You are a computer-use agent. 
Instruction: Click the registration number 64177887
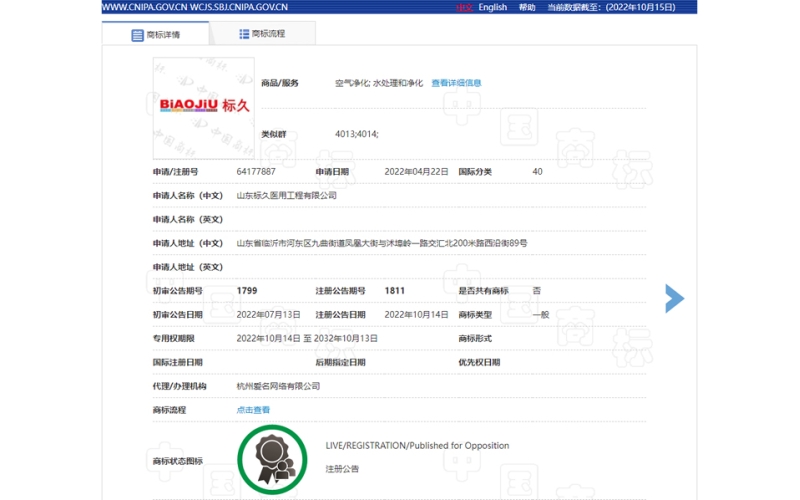coord(256,172)
